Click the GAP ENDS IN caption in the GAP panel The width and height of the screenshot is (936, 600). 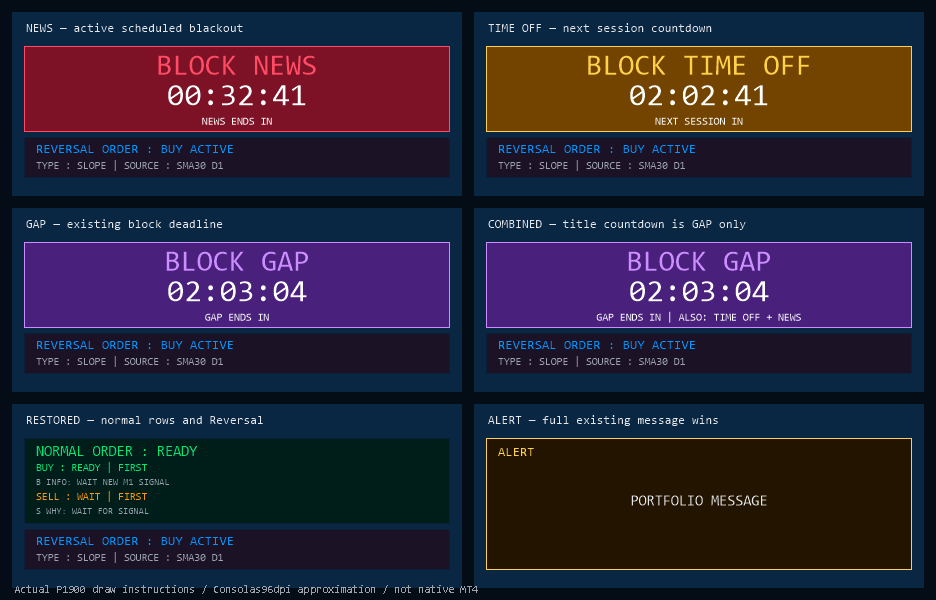tap(236, 317)
